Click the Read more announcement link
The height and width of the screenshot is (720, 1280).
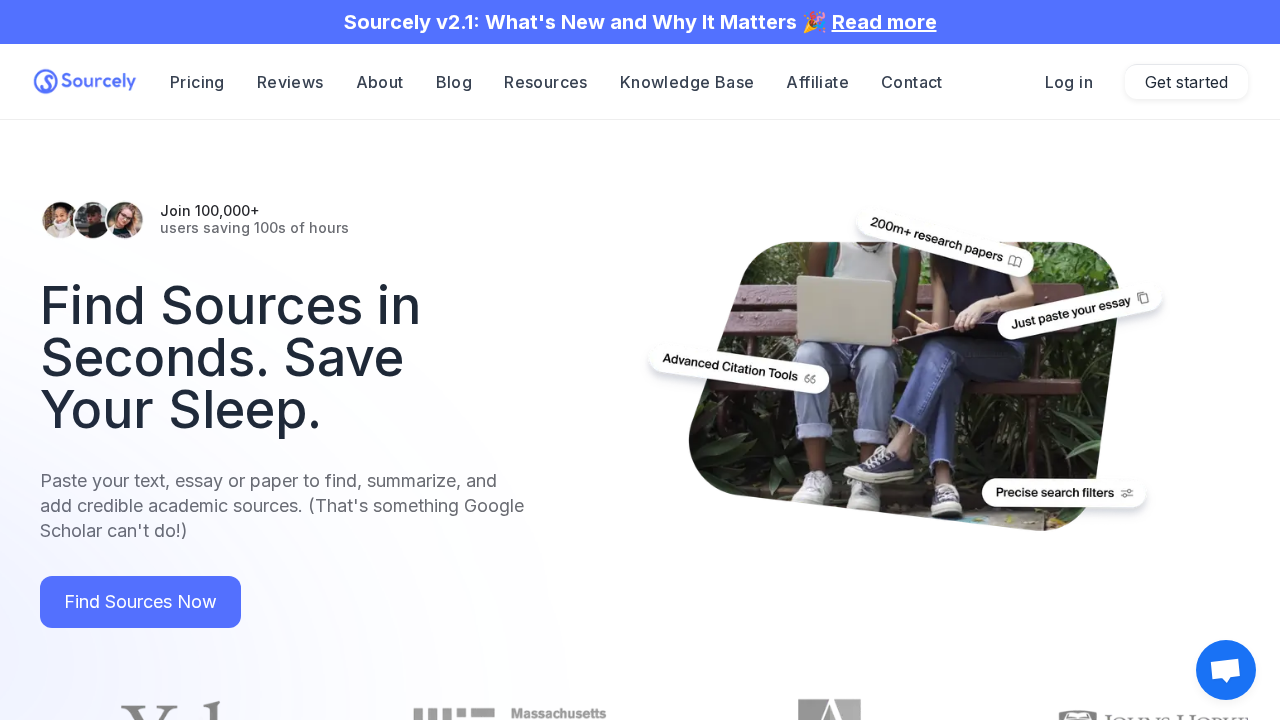click(884, 21)
